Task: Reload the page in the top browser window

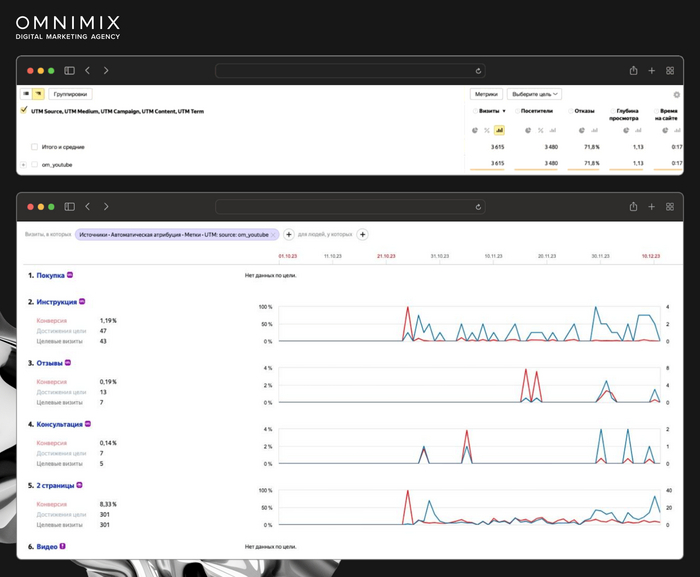Action: tap(478, 71)
